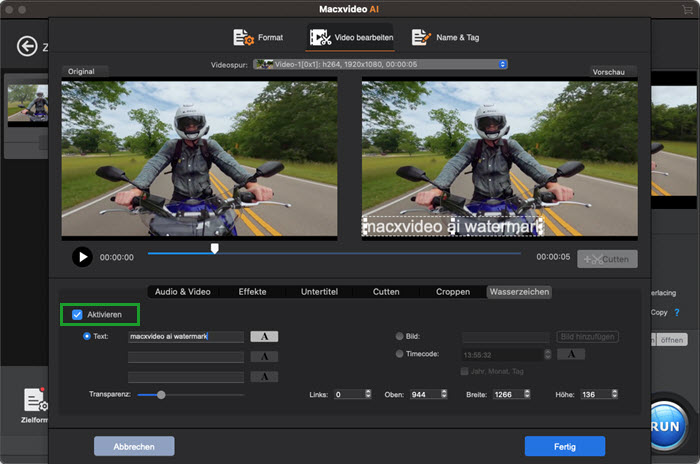
Task: Switch to the Cutten tab
Action: coord(386,292)
